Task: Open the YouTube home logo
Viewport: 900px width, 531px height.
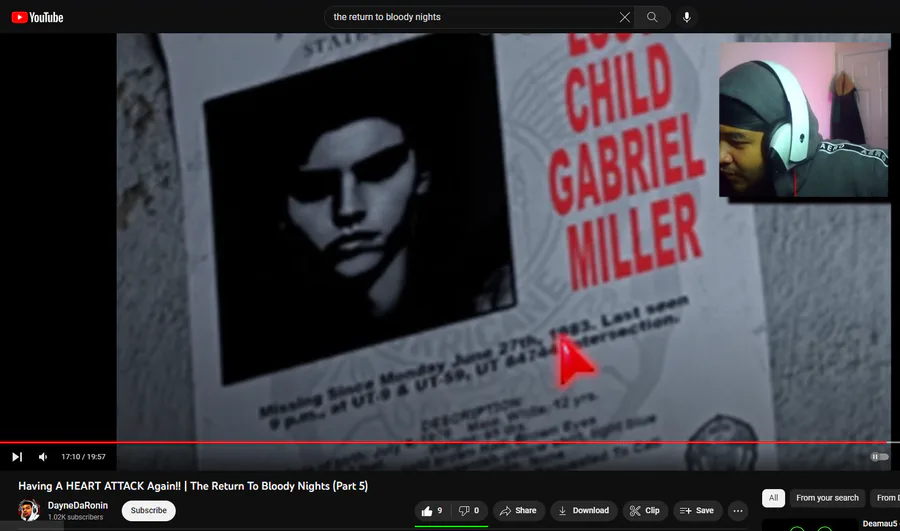Action: click(x=37, y=17)
